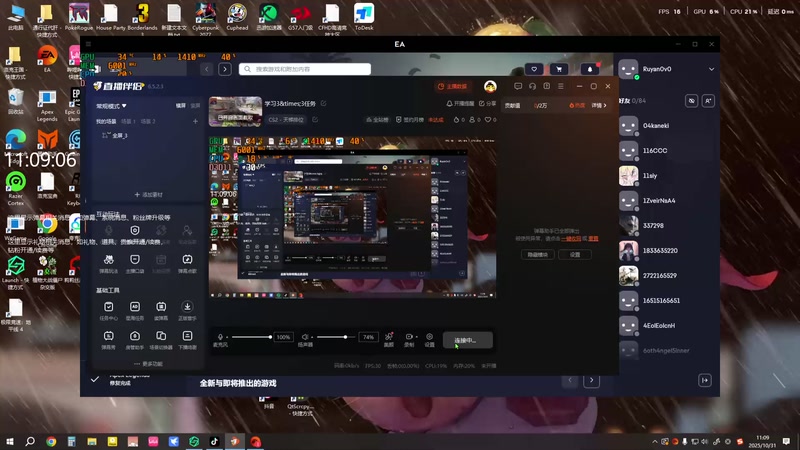Click the 分享 share link
The image size is (800, 450).
pos(487,104)
